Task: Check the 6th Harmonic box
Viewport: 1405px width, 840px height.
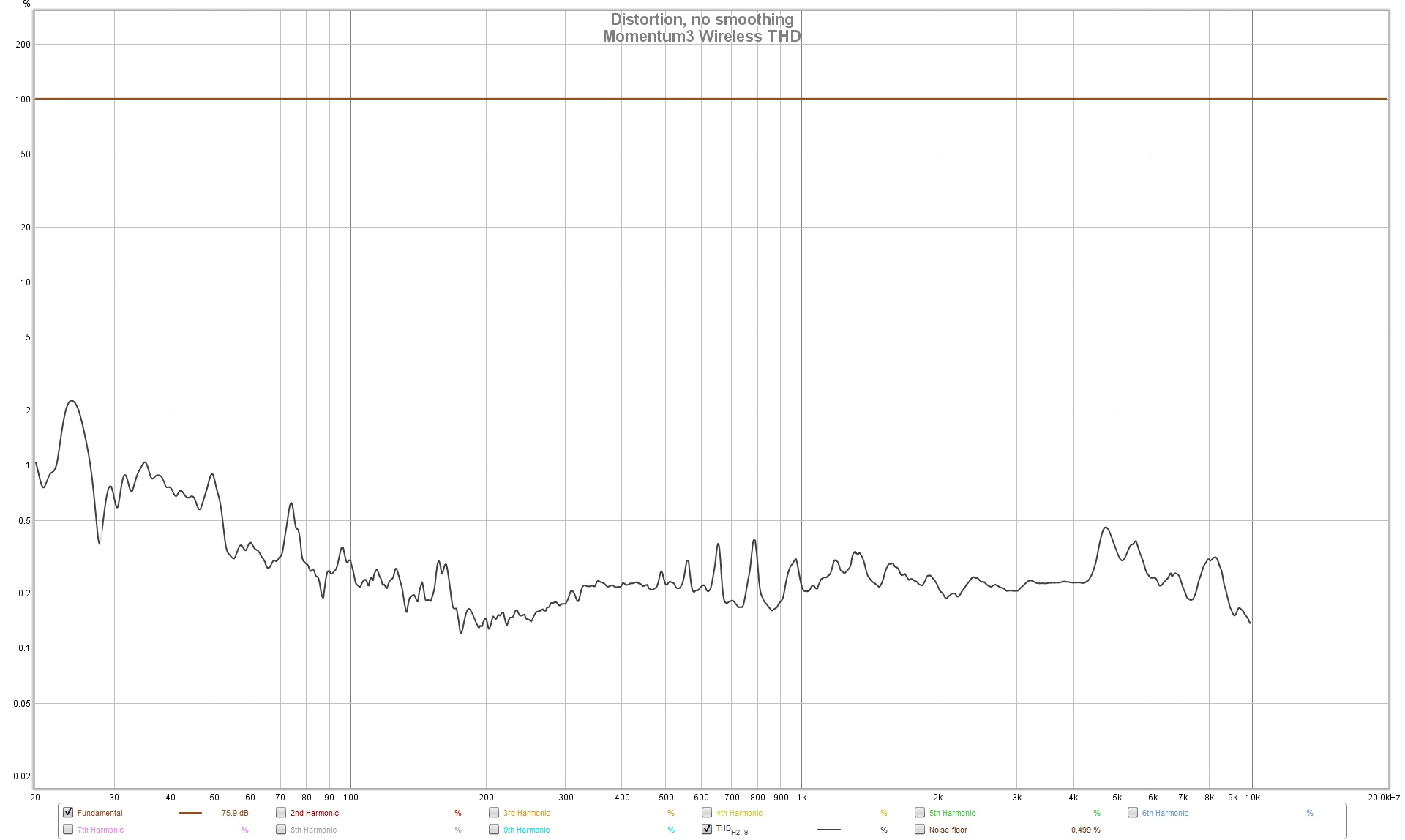Action: (1133, 812)
